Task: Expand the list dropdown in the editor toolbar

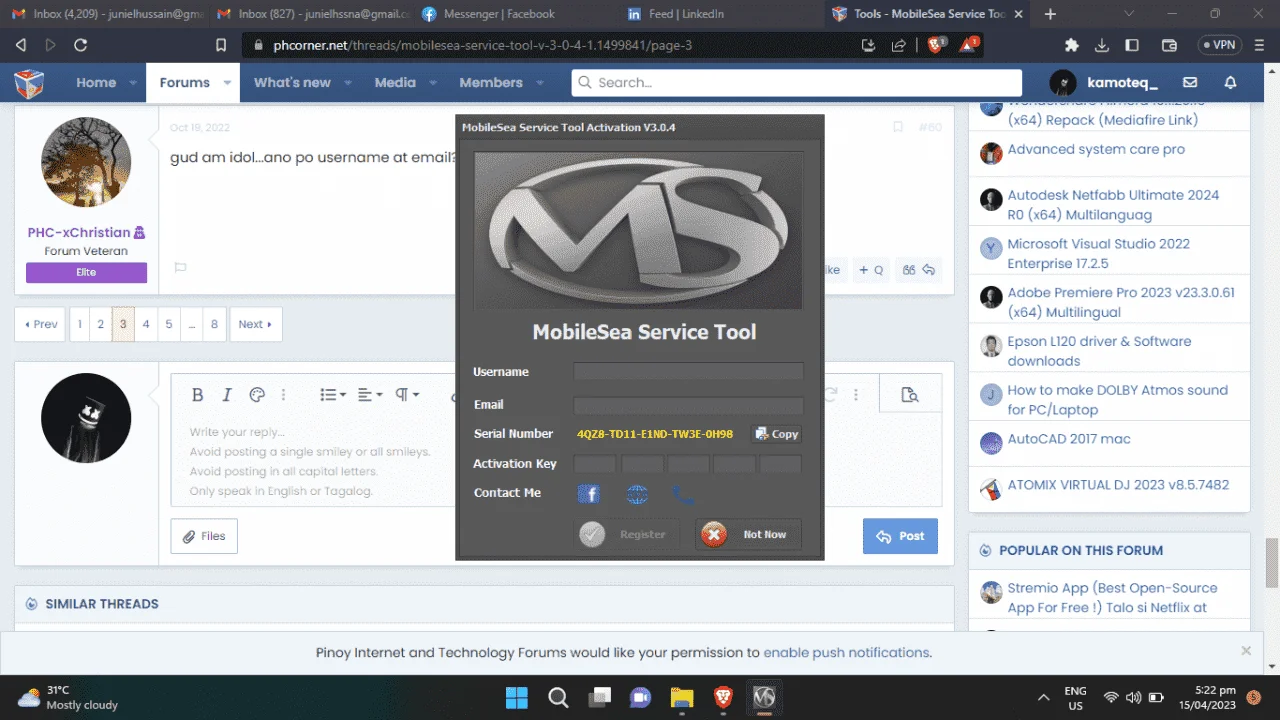Action: [333, 395]
